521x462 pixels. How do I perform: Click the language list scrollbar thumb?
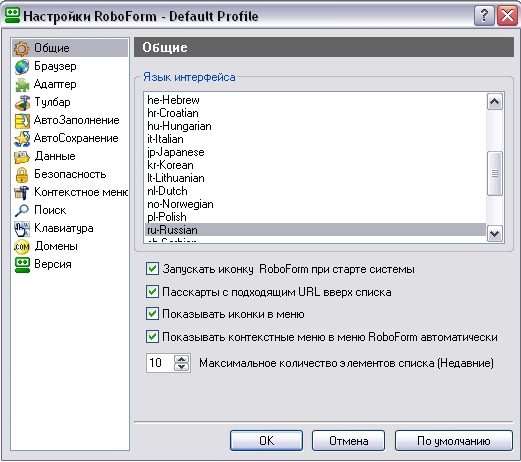coord(495,173)
